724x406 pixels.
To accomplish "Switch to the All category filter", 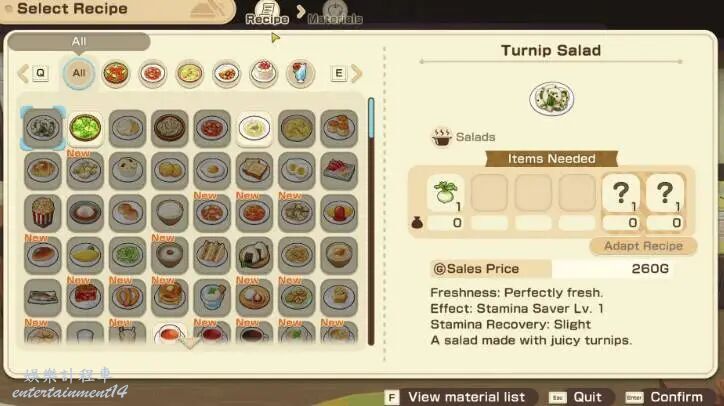I will (79, 73).
